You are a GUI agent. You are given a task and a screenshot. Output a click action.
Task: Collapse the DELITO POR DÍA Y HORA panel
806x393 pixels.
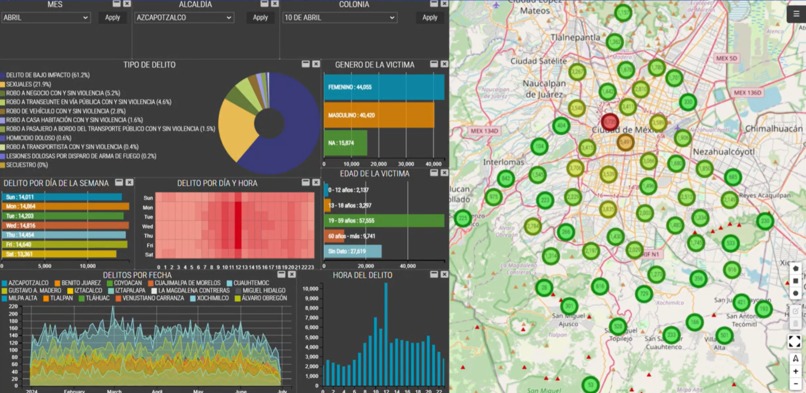[305, 182]
